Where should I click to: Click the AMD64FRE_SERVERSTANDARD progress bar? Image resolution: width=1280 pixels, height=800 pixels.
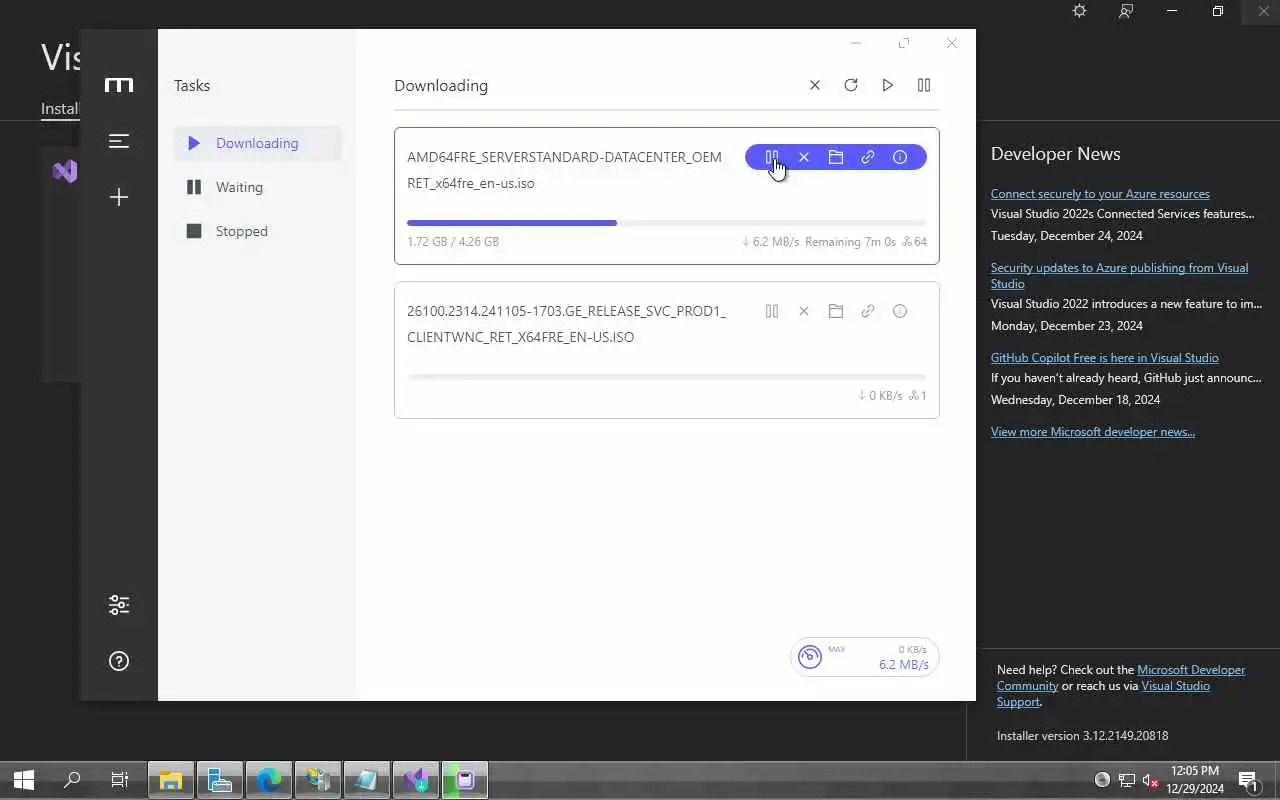(x=667, y=223)
